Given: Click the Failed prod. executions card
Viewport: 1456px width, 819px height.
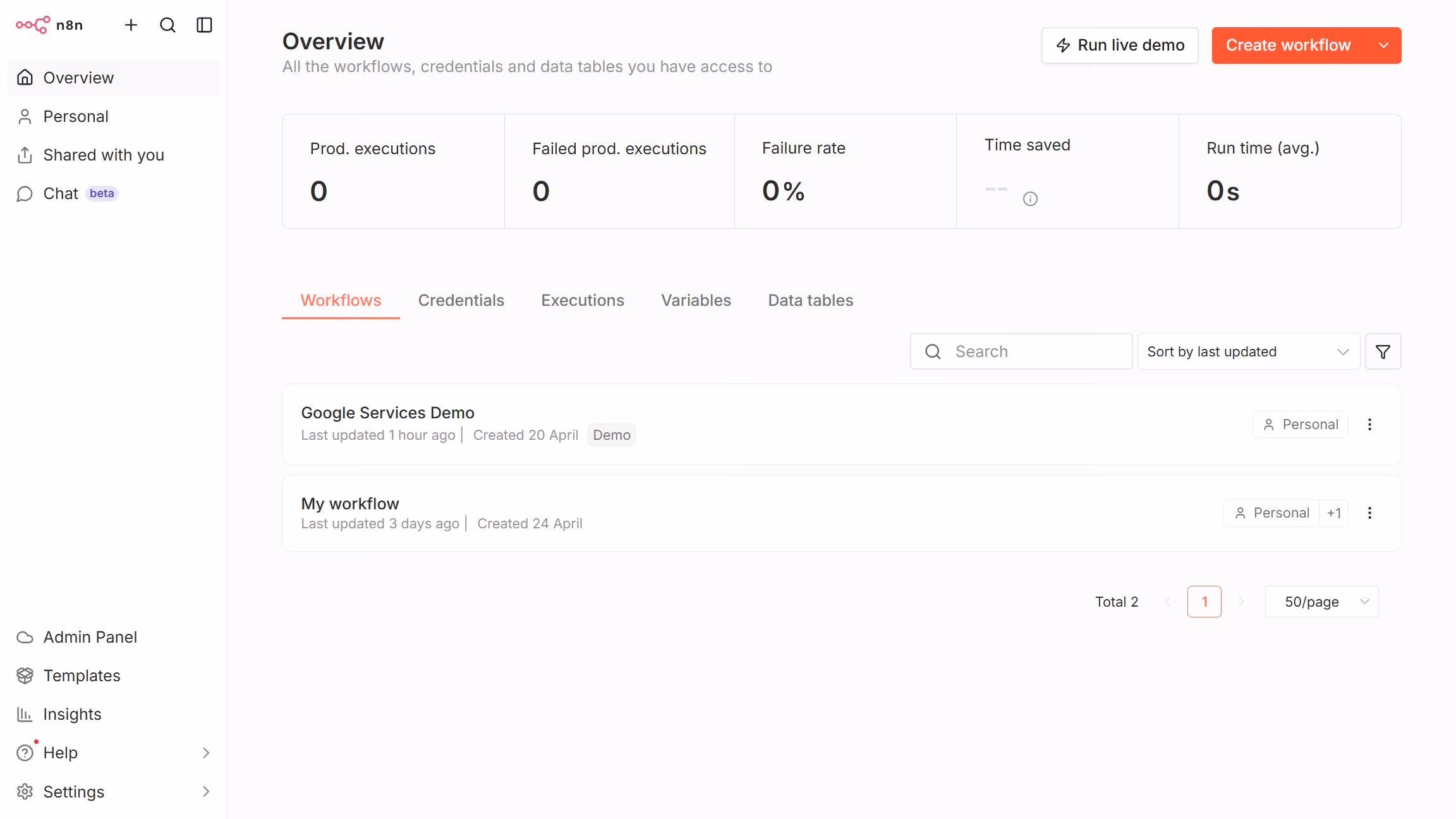Looking at the screenshot, I should tap(619, 171).
